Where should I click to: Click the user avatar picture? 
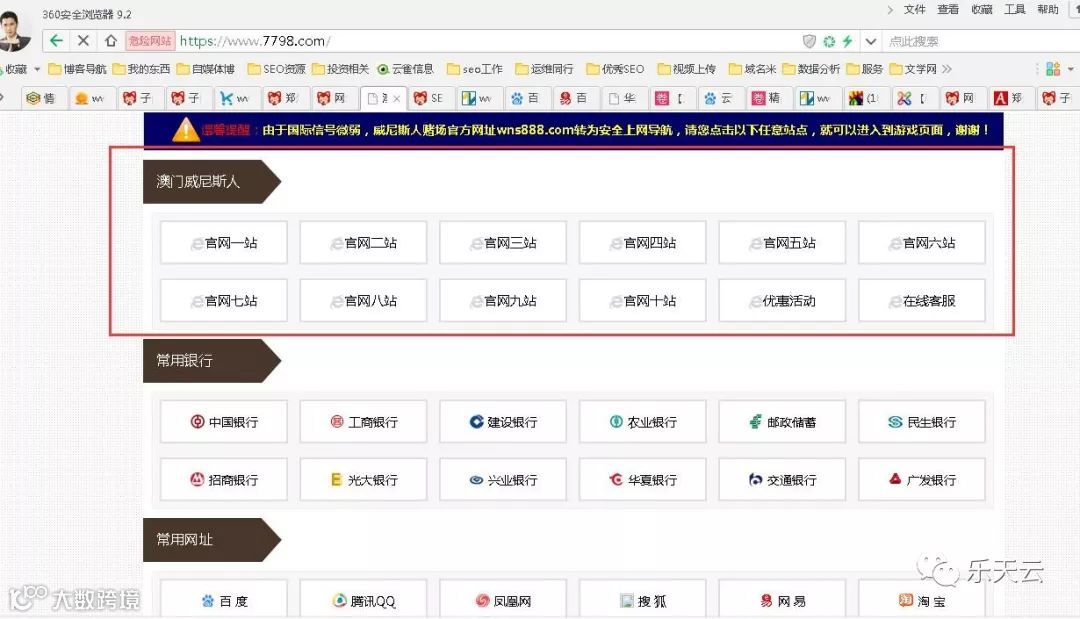[14, 31]
